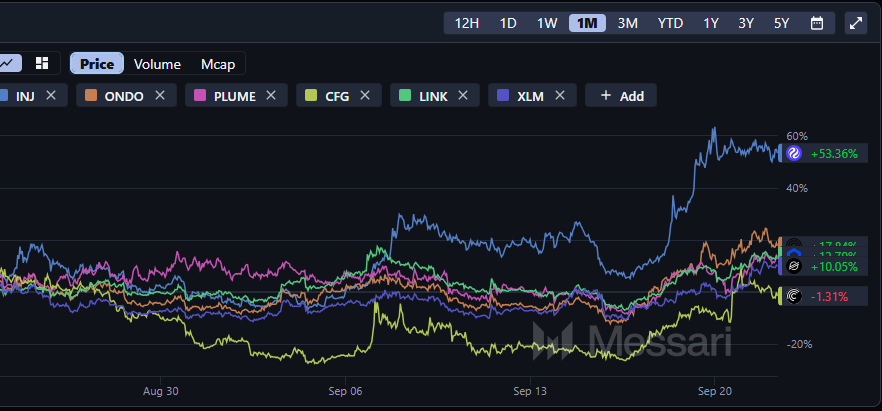
Task: Switch to line chart view
Action: [x=8, y=63]
